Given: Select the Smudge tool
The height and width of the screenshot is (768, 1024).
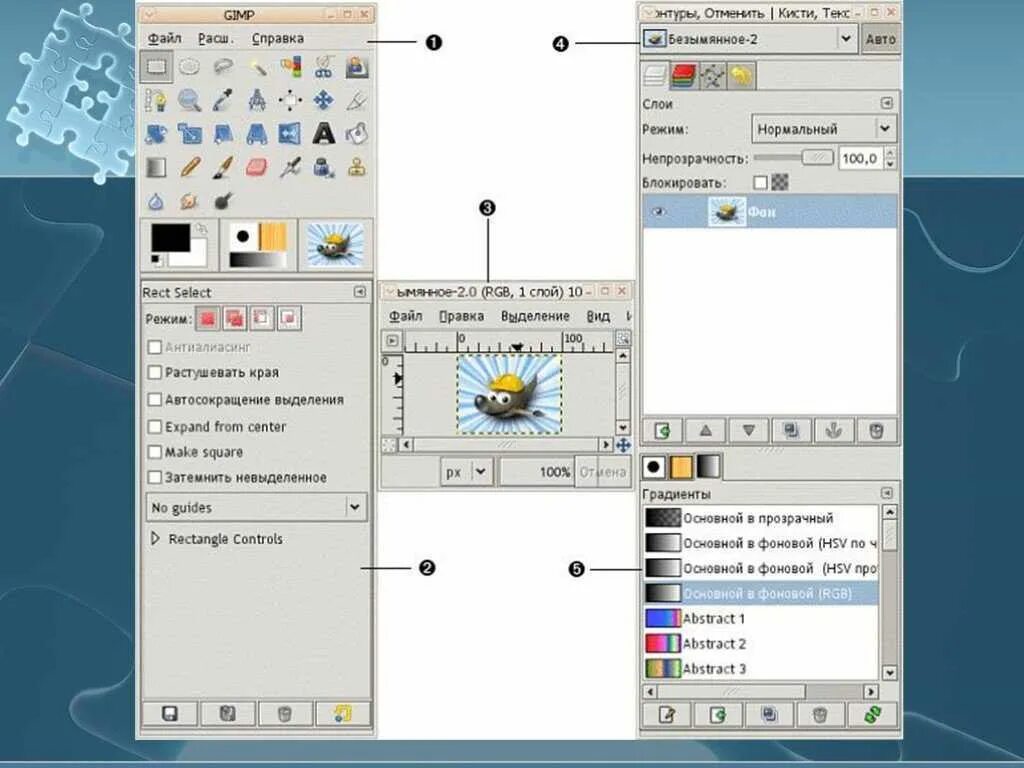Looking at the screenshot, I should point(189,201).
